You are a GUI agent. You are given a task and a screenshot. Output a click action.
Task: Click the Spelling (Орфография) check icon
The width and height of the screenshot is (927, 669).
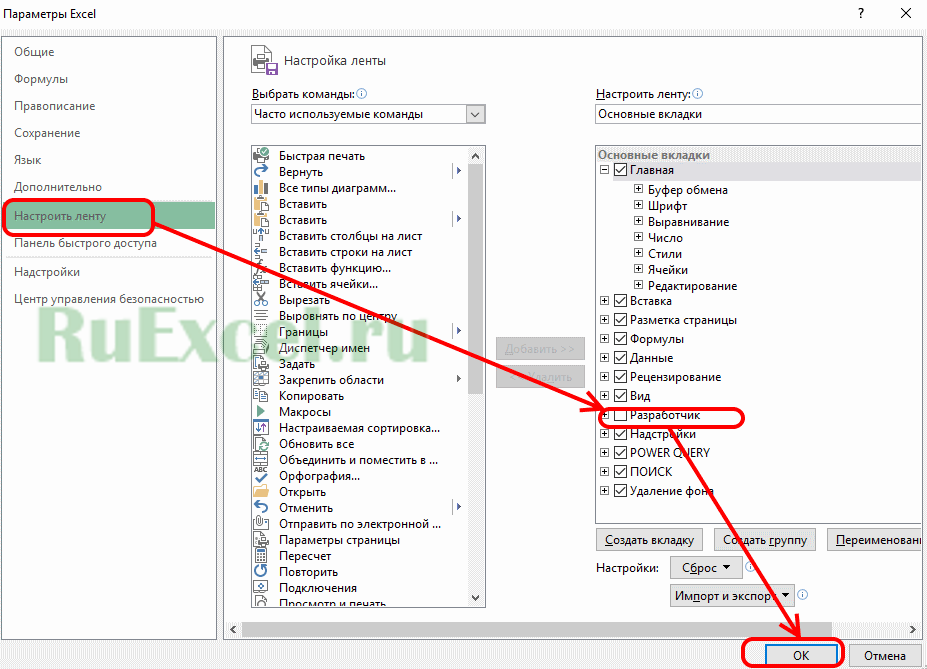coord(261,475)
